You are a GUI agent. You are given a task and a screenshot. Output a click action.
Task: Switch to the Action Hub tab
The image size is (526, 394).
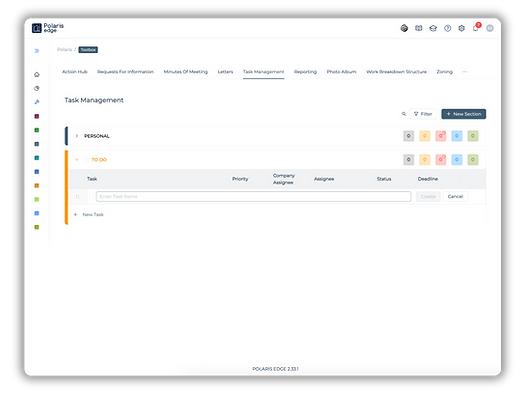75,72
